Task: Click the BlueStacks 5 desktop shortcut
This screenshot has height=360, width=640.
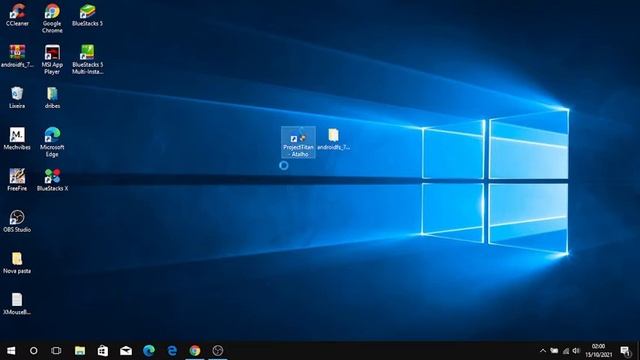Action: coord(87,16)
